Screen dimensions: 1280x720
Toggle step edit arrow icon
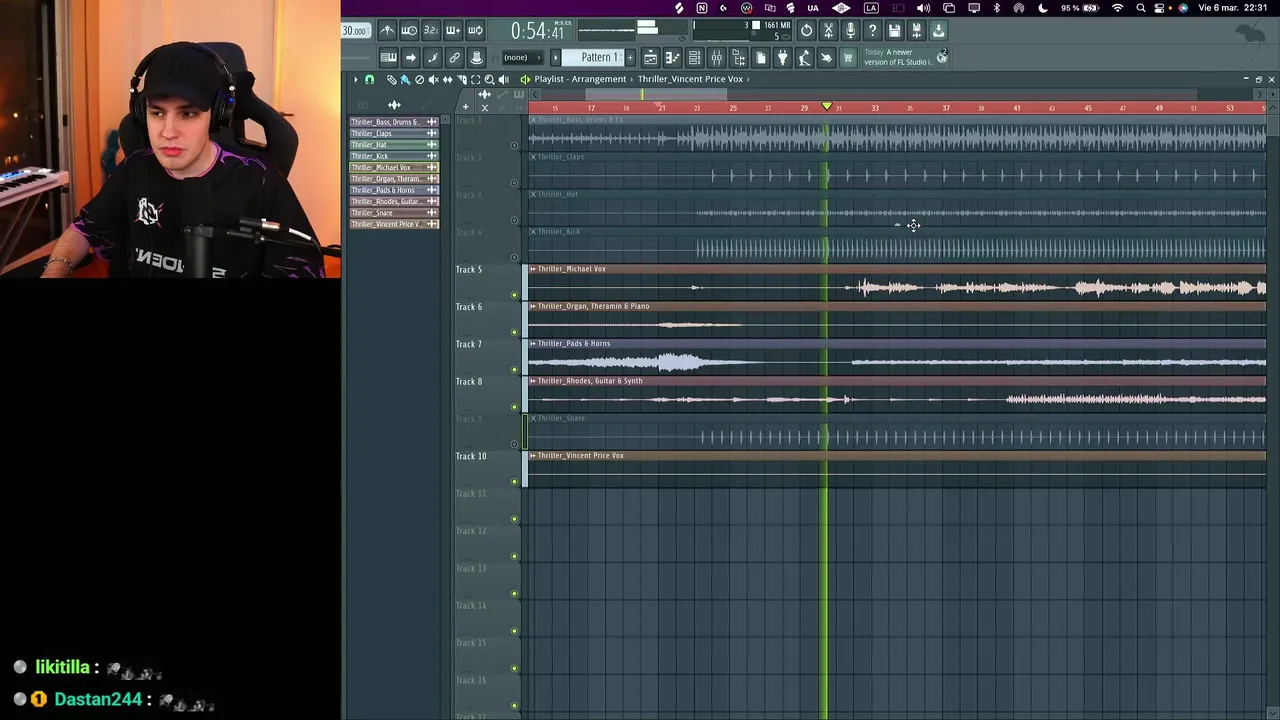coord(410,57)
